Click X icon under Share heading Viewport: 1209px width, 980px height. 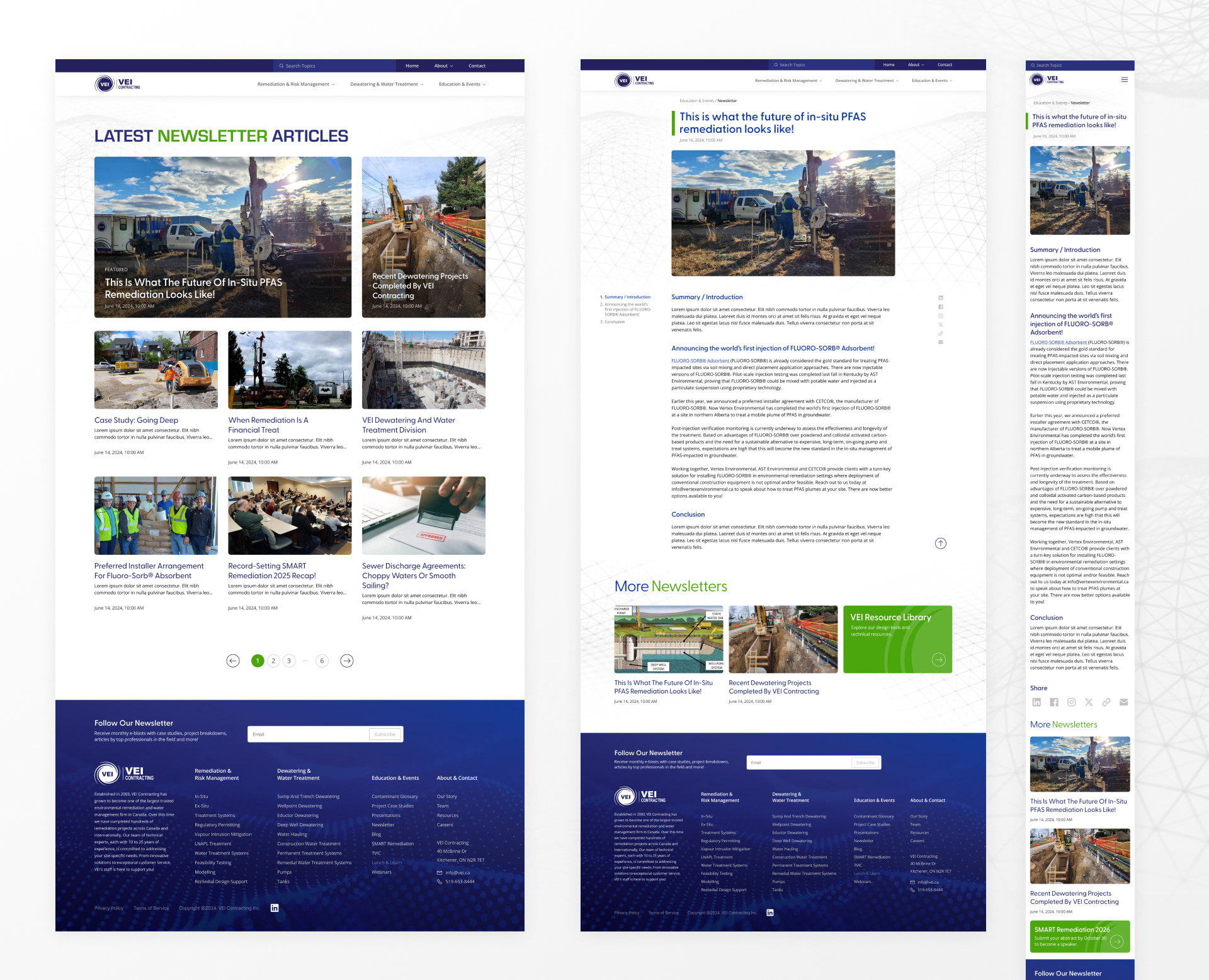coord(1089,702)
